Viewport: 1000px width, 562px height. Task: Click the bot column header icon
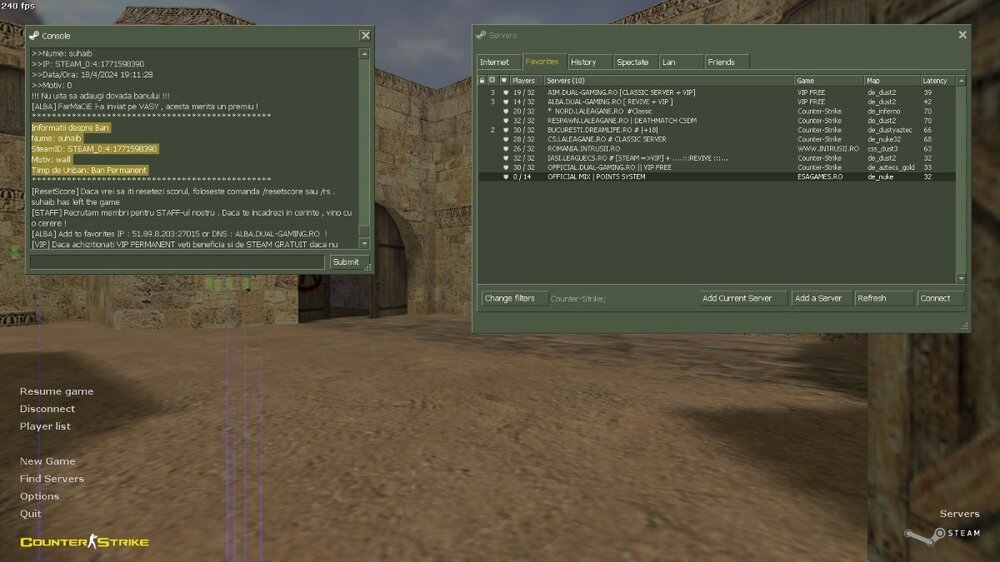[493, 80]
